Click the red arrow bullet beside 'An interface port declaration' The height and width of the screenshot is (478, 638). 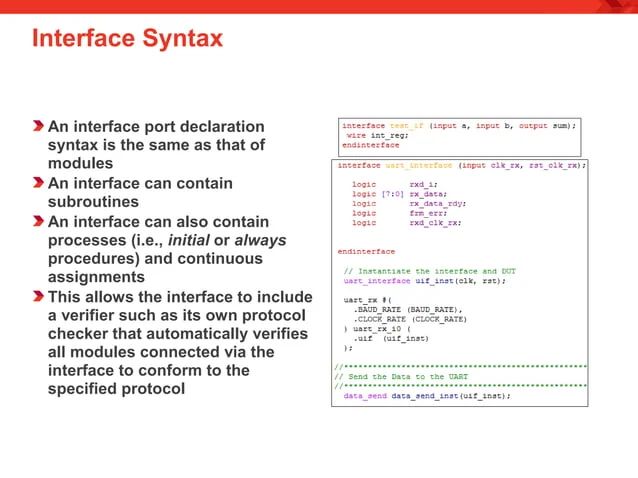[x=38, y=126]
